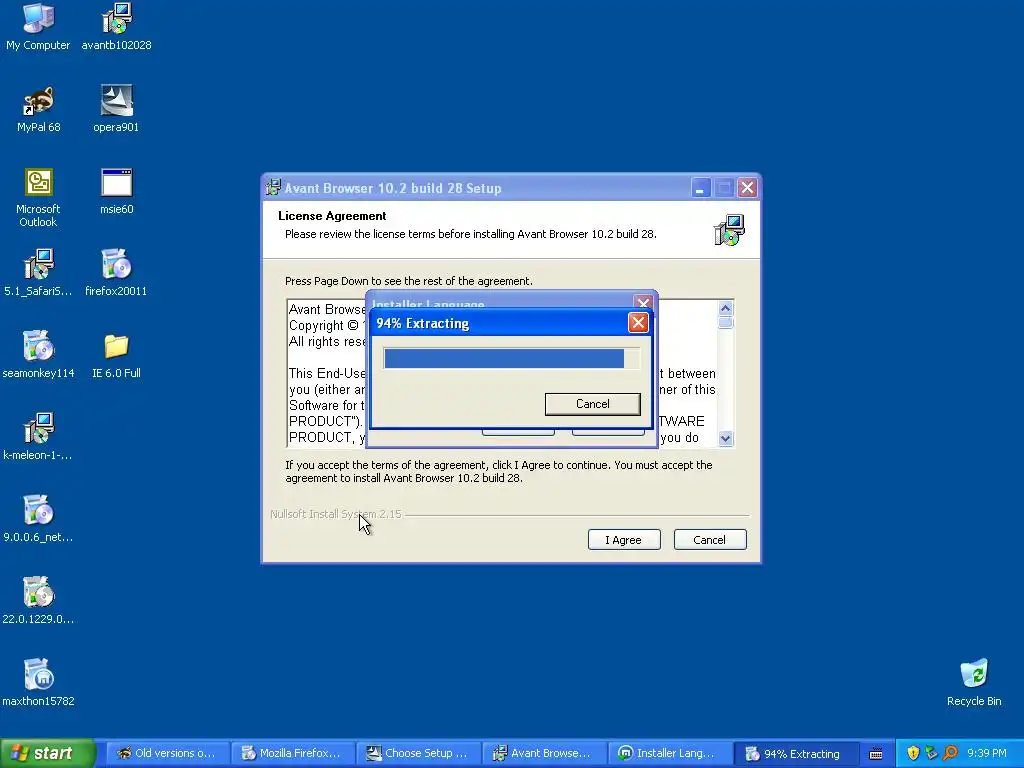Image resolution: width=1024 pixels, height=768 pixels.
Task: Click the Start button
Action: click(x=47, y=753)
